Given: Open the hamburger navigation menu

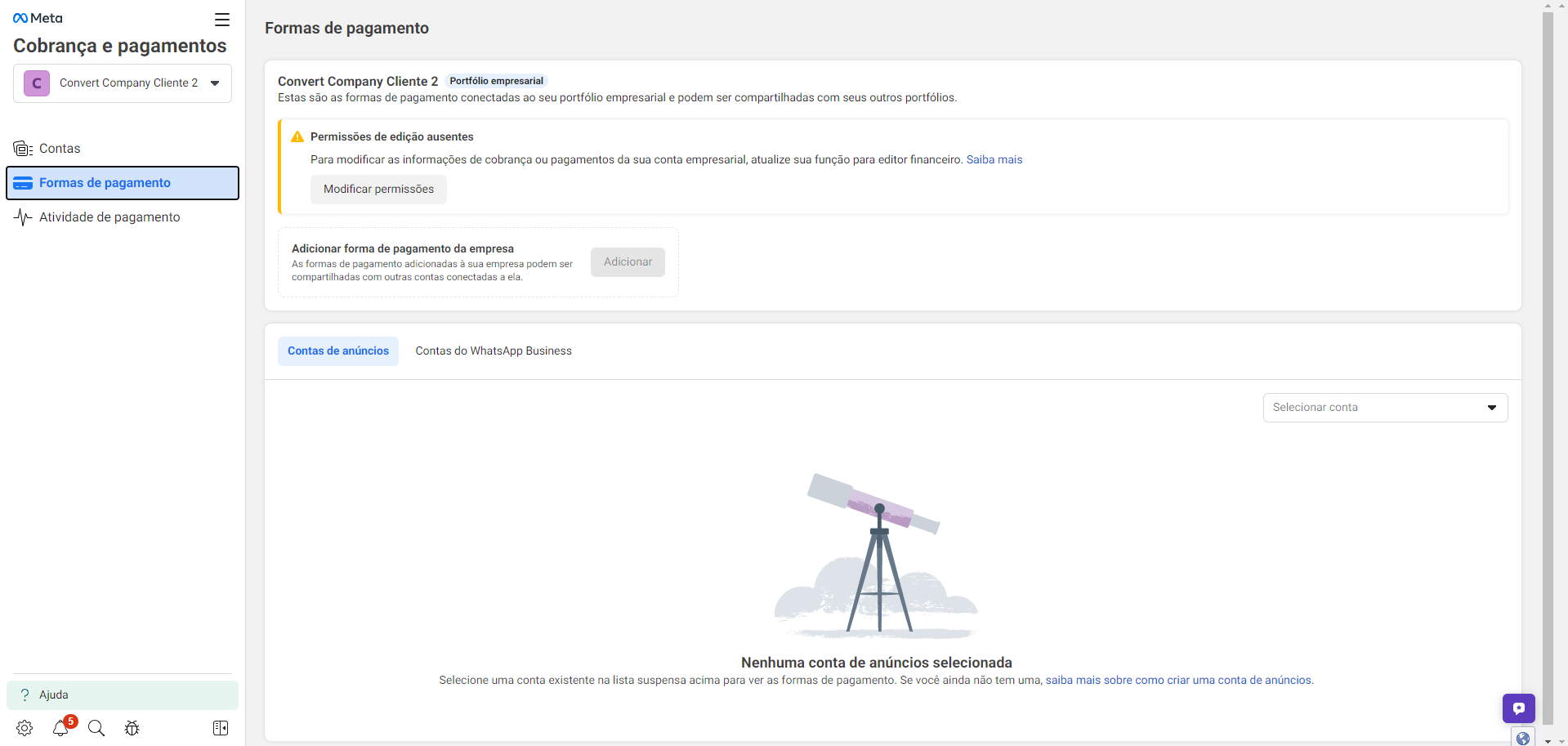Looking at the screenshot, I should [222, 20].
